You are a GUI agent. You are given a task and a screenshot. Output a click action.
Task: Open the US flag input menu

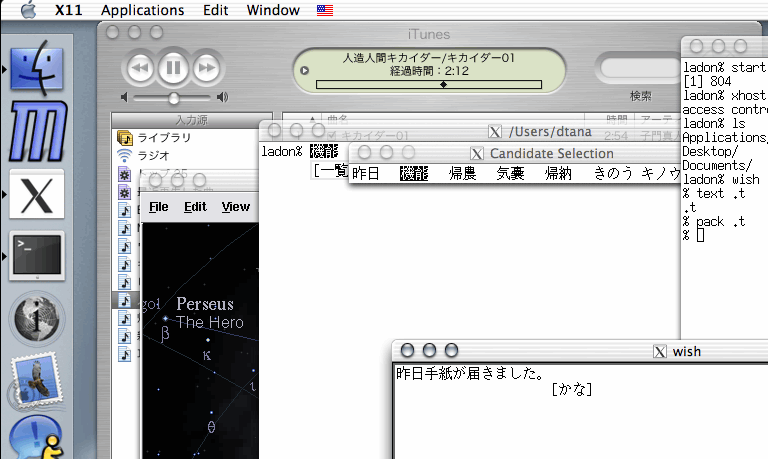[x=325, y=10]
